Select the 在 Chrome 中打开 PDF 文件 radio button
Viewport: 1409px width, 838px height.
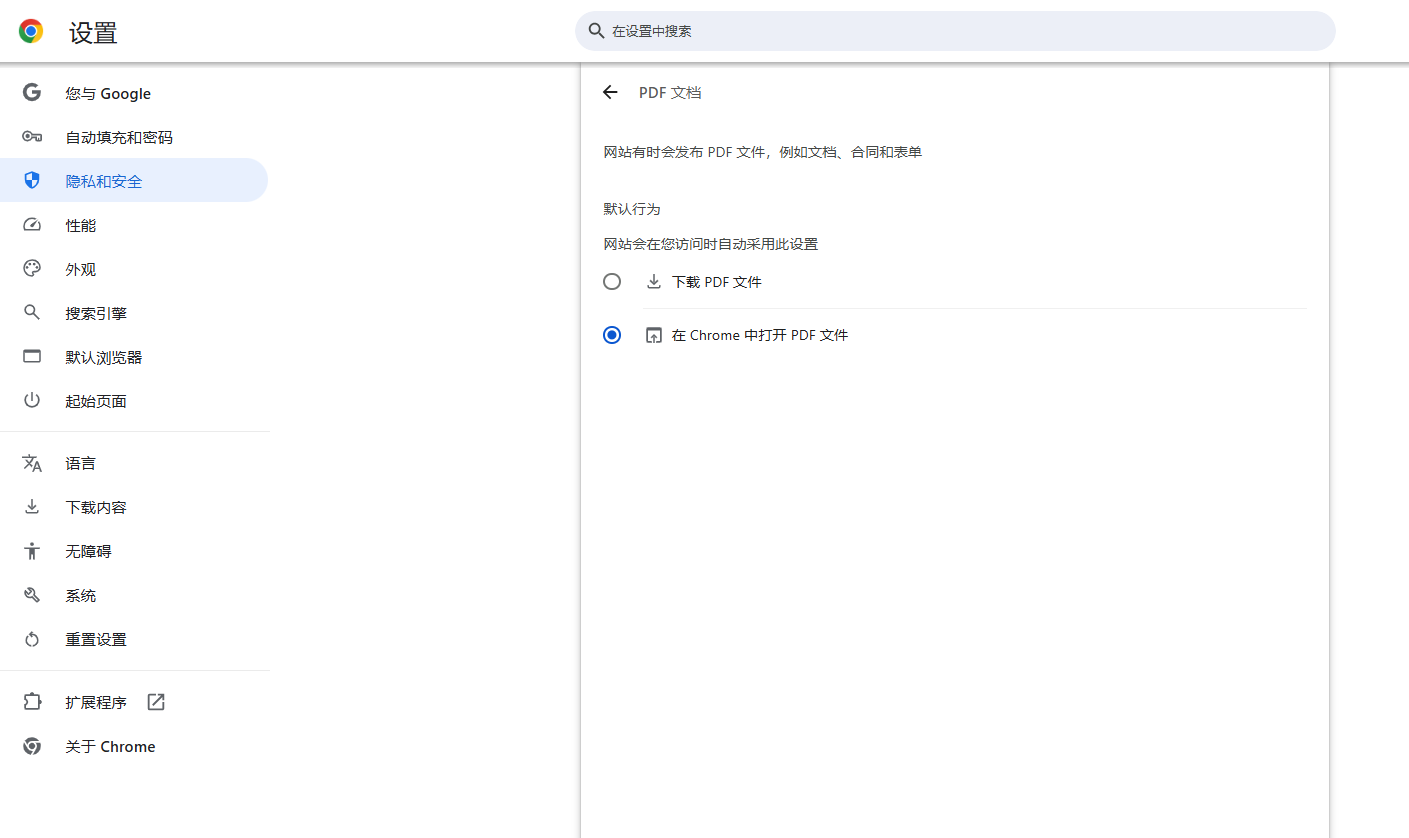point(612,335)
